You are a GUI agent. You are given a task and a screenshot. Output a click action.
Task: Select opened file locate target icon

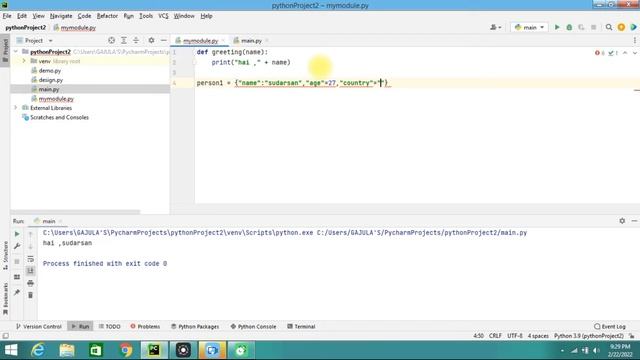111,40
